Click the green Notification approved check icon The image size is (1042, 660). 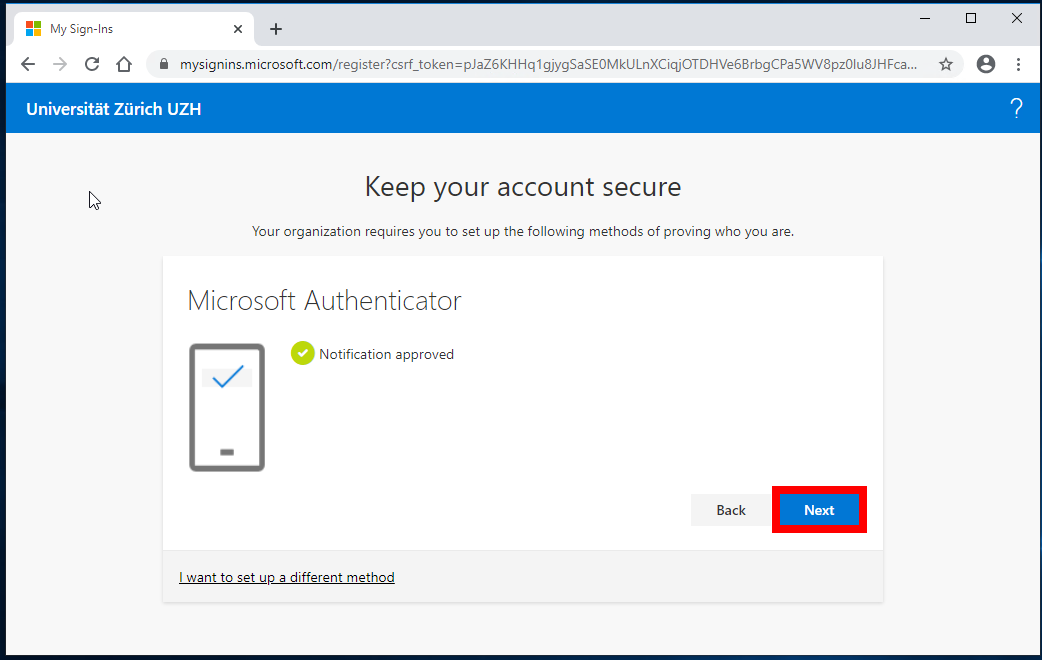[x=302, y=354]
